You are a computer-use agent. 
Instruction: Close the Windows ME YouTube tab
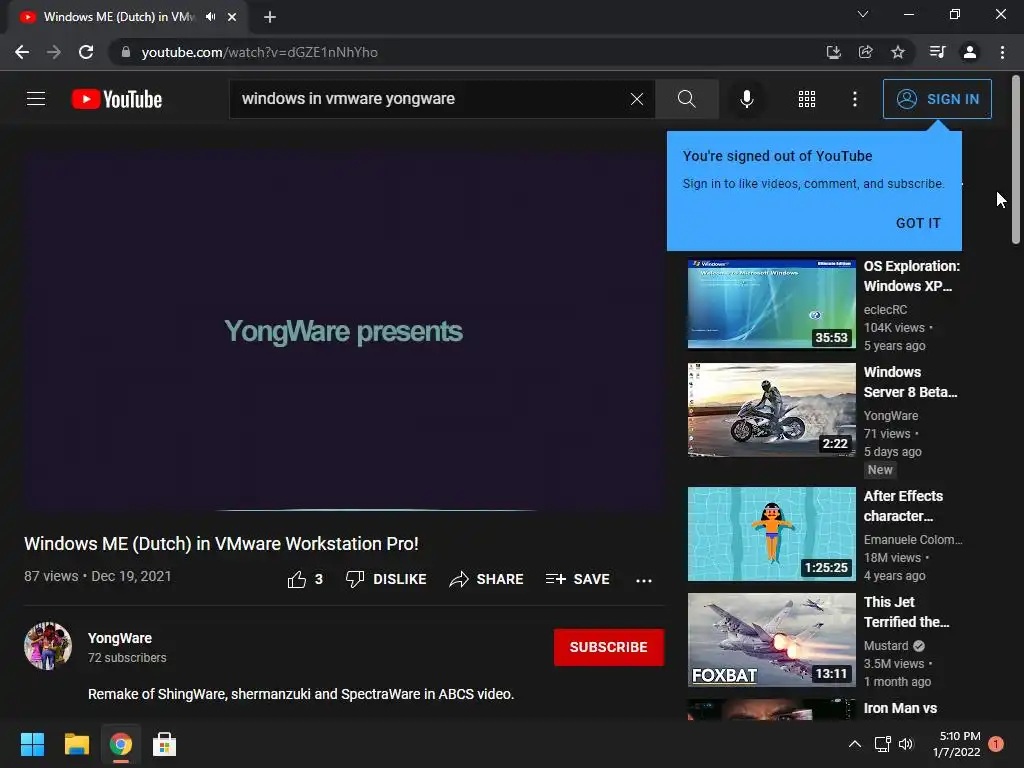232,17
